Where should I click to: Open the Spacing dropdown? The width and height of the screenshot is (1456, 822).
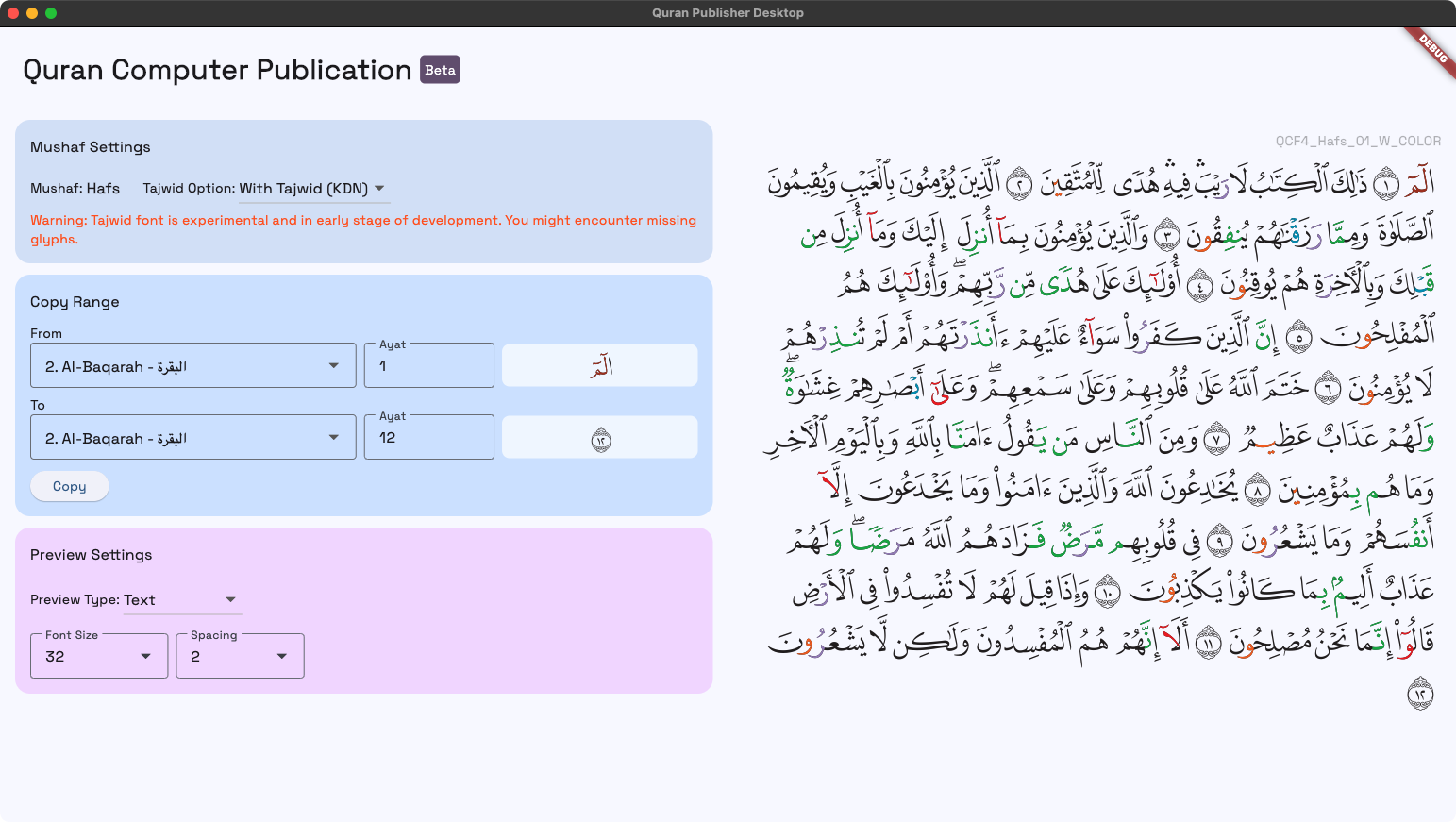coord(240,656)
